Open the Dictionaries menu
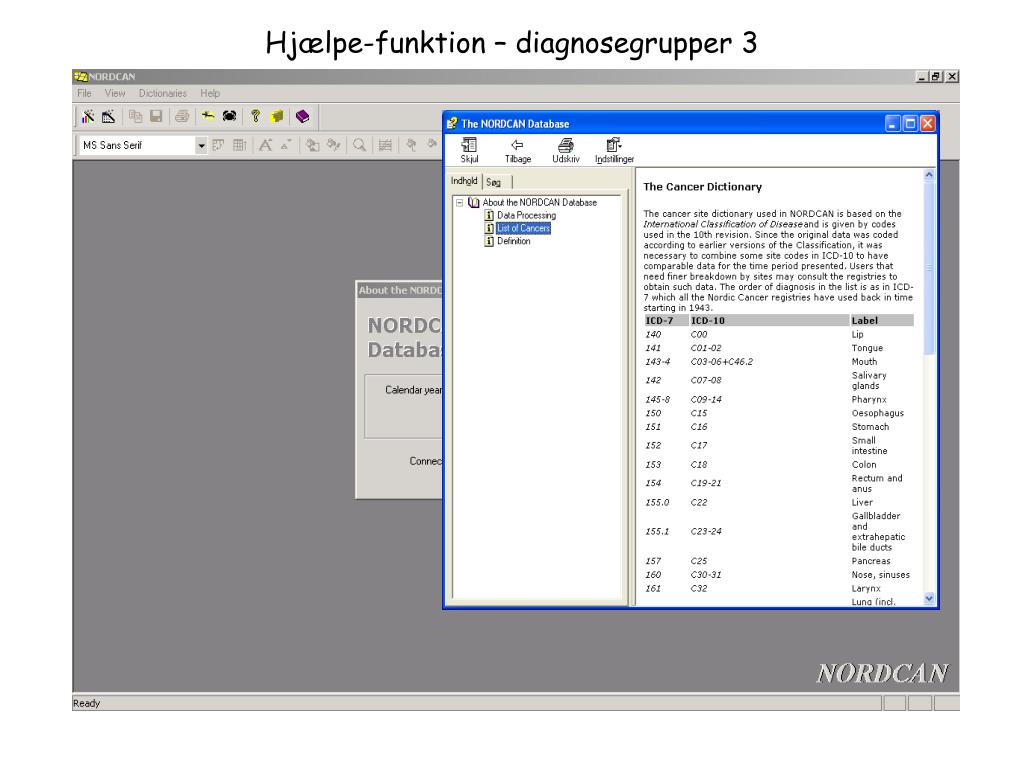 coord(163,93)
